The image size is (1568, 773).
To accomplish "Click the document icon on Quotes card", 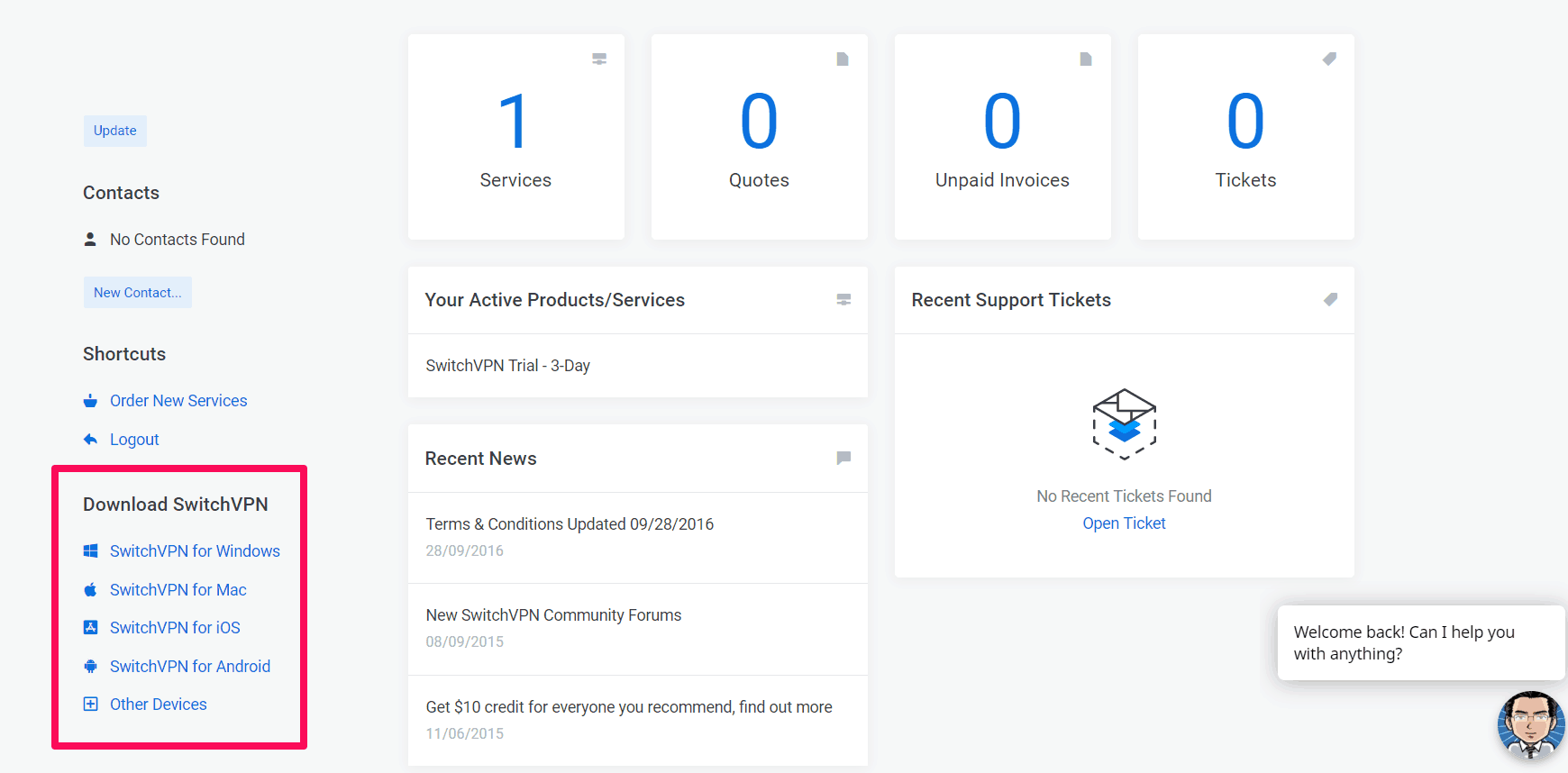I will [x=843, y=59].
